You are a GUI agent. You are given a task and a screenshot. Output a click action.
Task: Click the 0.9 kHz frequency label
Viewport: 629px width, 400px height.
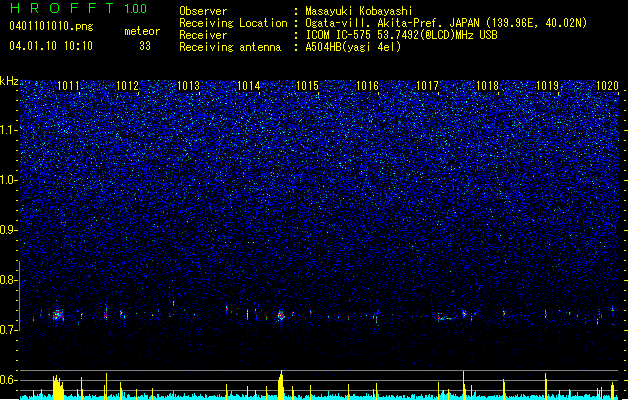pos(8,230)
